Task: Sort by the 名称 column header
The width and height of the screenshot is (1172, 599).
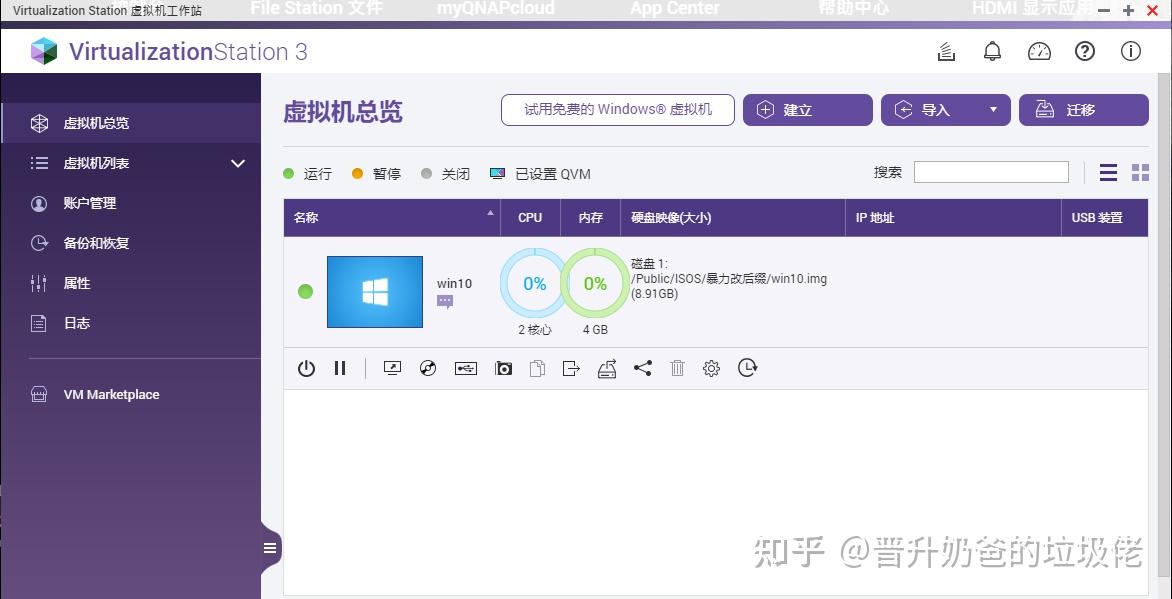Action: pos(392,218)
